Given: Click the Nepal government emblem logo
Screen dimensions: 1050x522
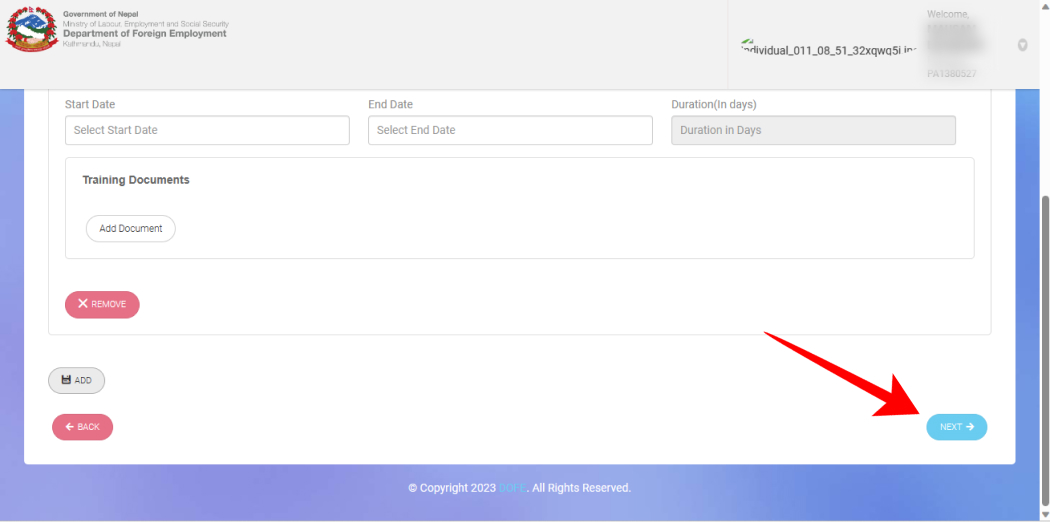Looking at the screenshot, I should (x=31, y=29).
